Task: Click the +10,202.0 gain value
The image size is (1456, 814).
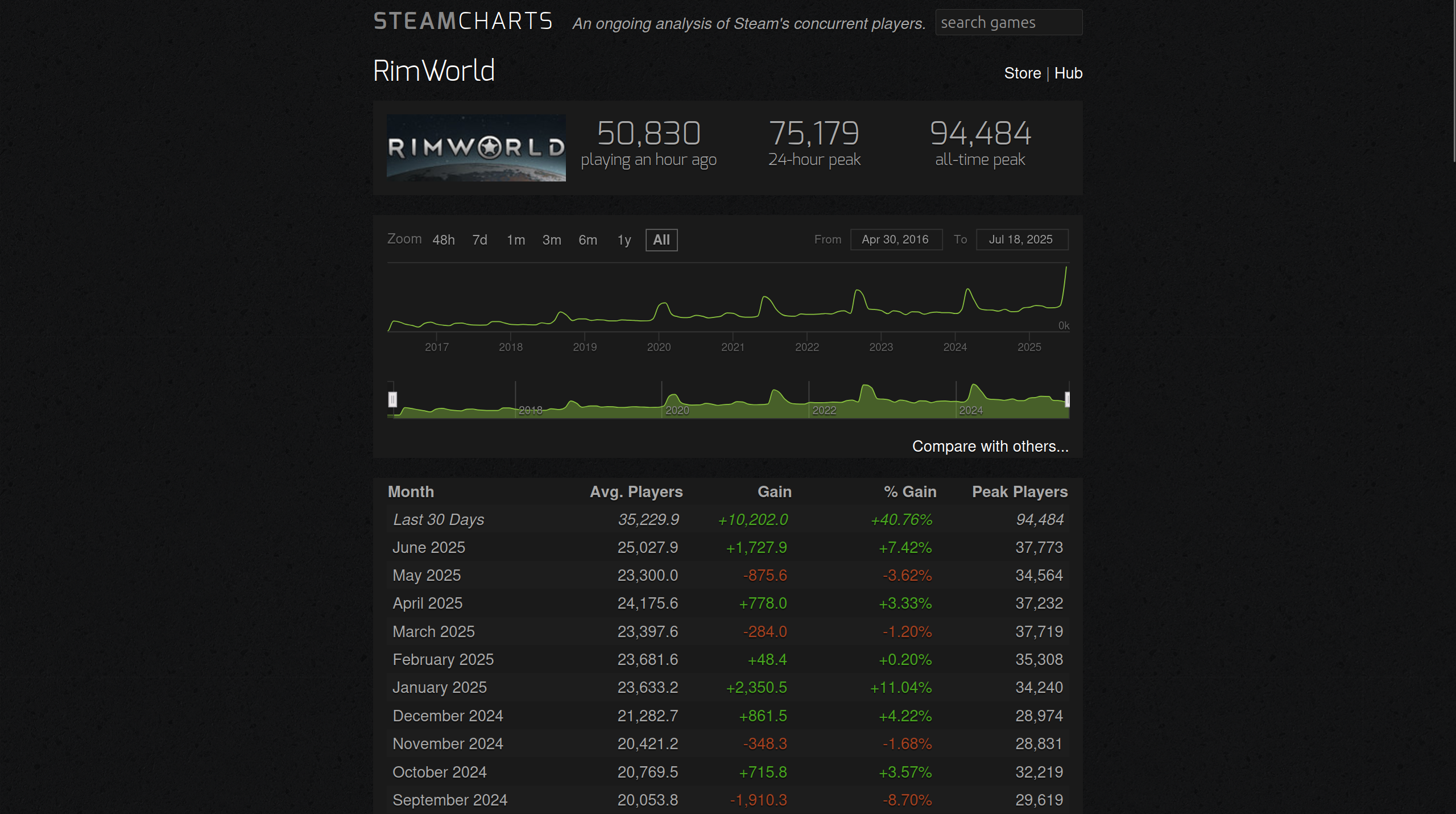Action: (753, 520)
